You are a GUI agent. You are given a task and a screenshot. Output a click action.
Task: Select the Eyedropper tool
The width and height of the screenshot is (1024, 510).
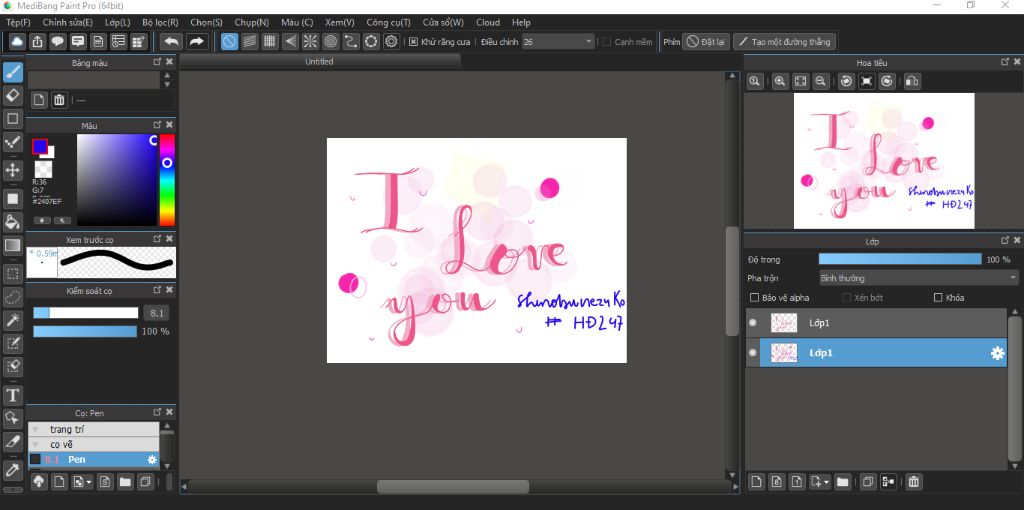tap(13, 468)
